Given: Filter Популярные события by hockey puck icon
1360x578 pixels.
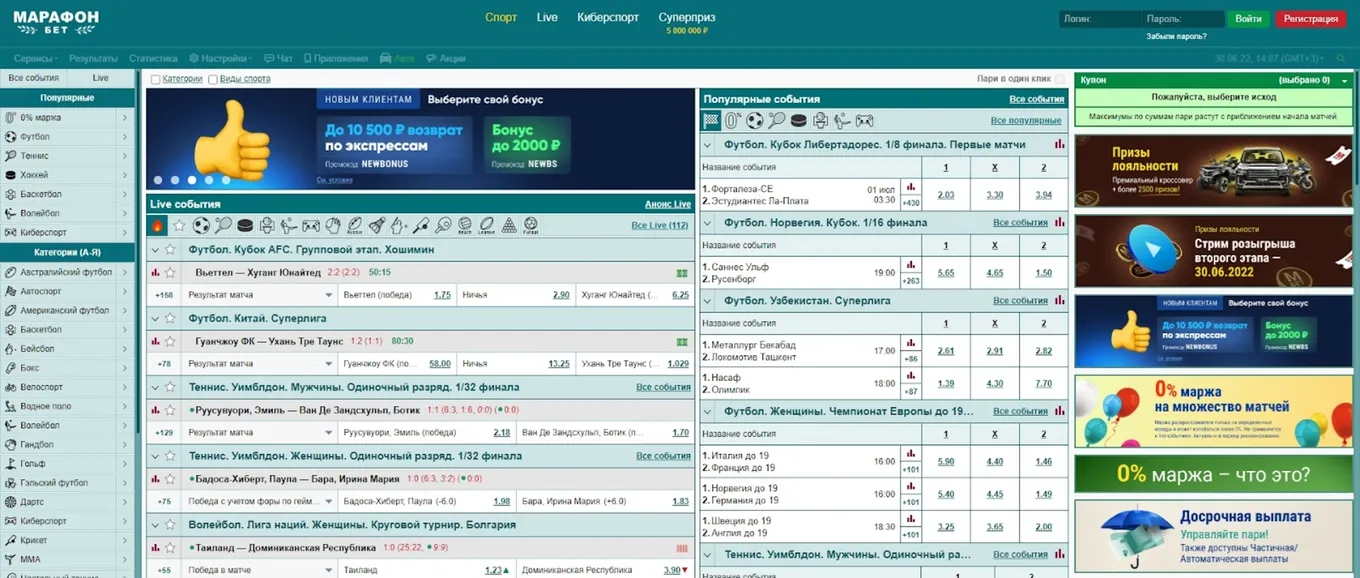Looking at the screenshot, I should 798,120.
